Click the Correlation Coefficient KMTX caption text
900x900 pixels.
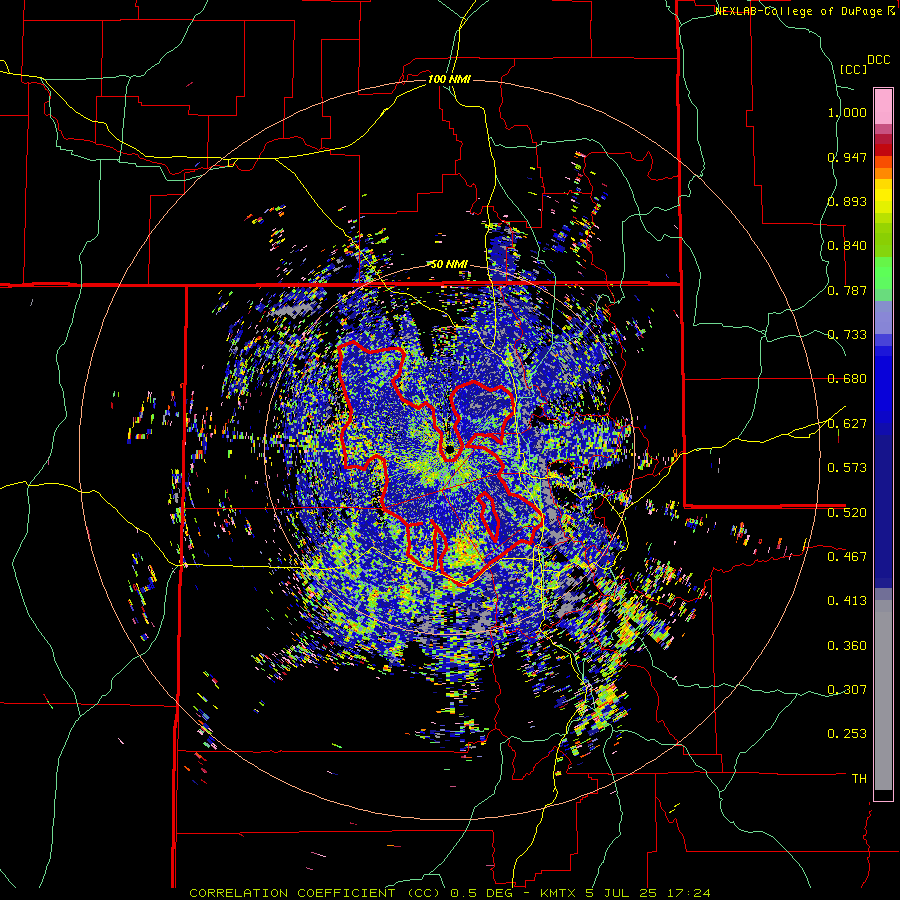[450, 893]
